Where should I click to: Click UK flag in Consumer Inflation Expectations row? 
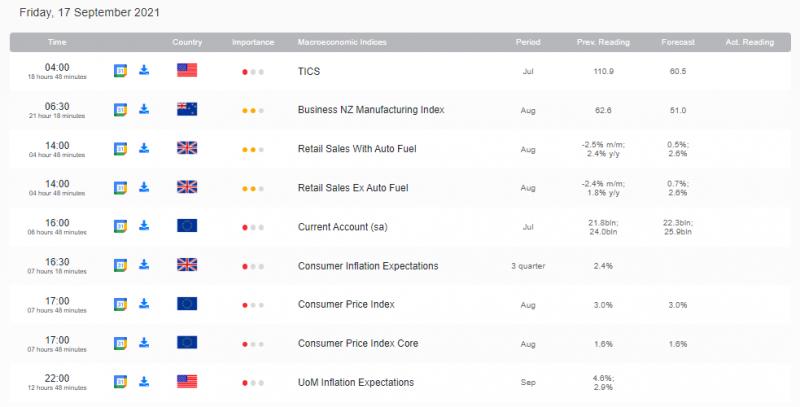coord(187,265)
